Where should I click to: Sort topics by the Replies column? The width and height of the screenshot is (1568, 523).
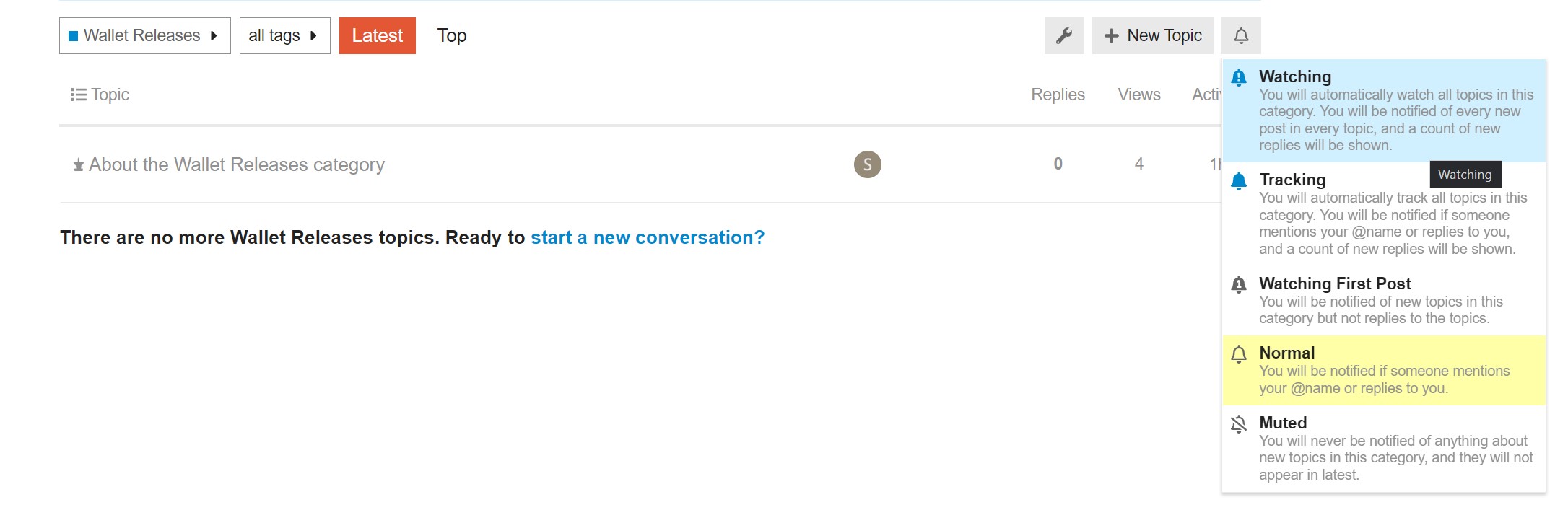1058,95
